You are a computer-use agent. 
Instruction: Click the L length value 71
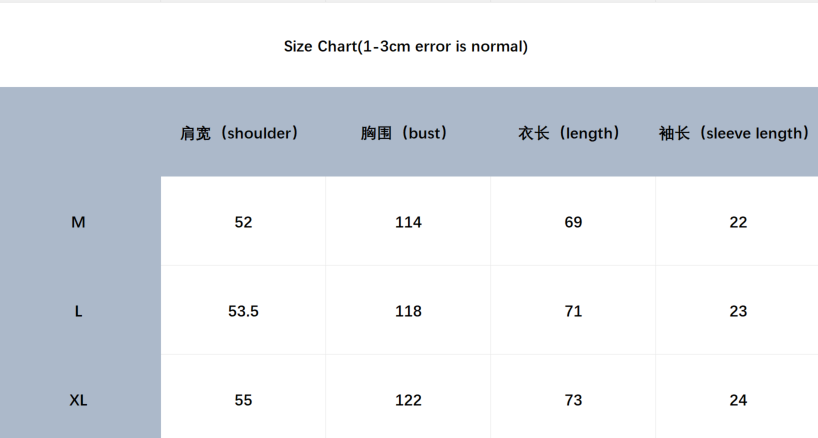(x=573, y=311)
